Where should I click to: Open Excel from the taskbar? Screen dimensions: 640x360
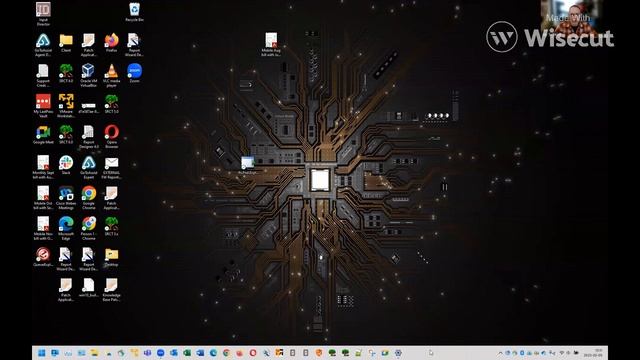187,353
